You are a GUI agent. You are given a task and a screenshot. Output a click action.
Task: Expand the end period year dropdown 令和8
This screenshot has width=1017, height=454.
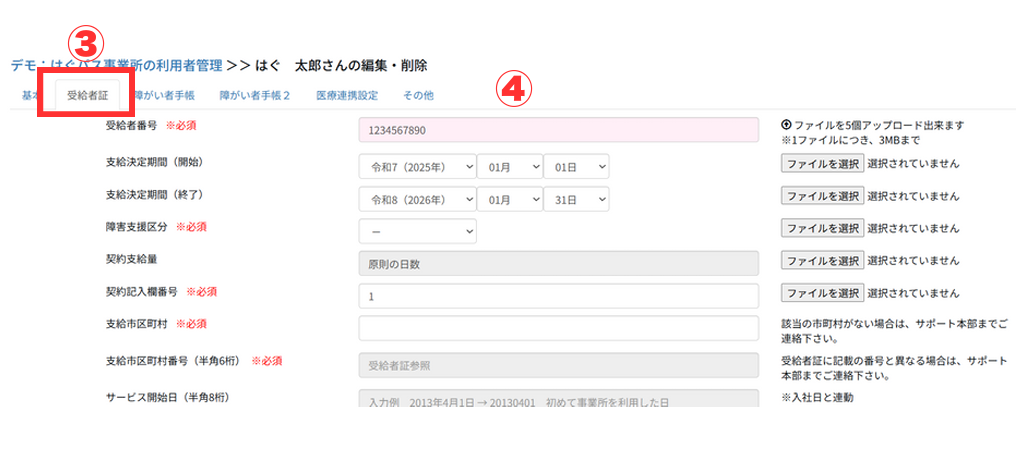click(x=416, y=199)
